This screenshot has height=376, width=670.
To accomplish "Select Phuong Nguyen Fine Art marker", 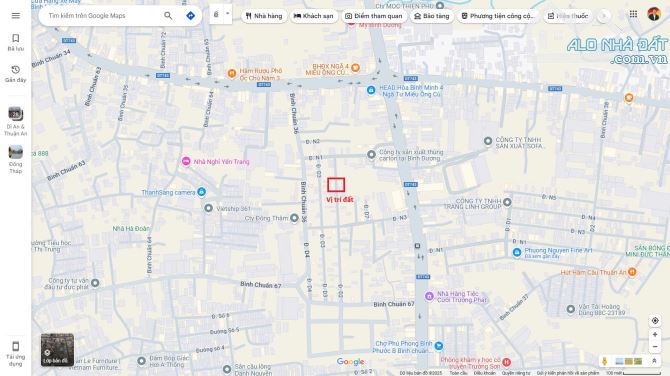I will click(x=517, y=252).
